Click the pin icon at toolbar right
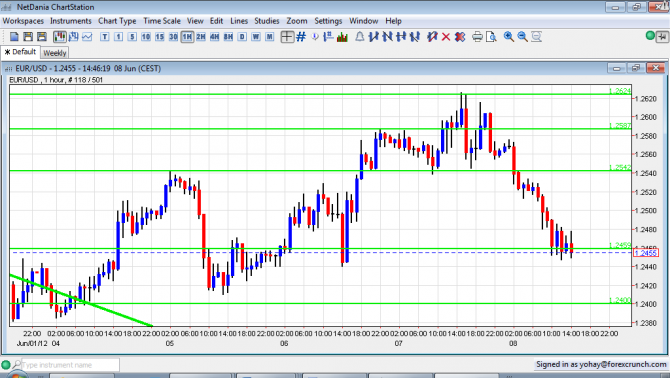The width and height of the screenshot is (670, 378). tap(662, 37)
